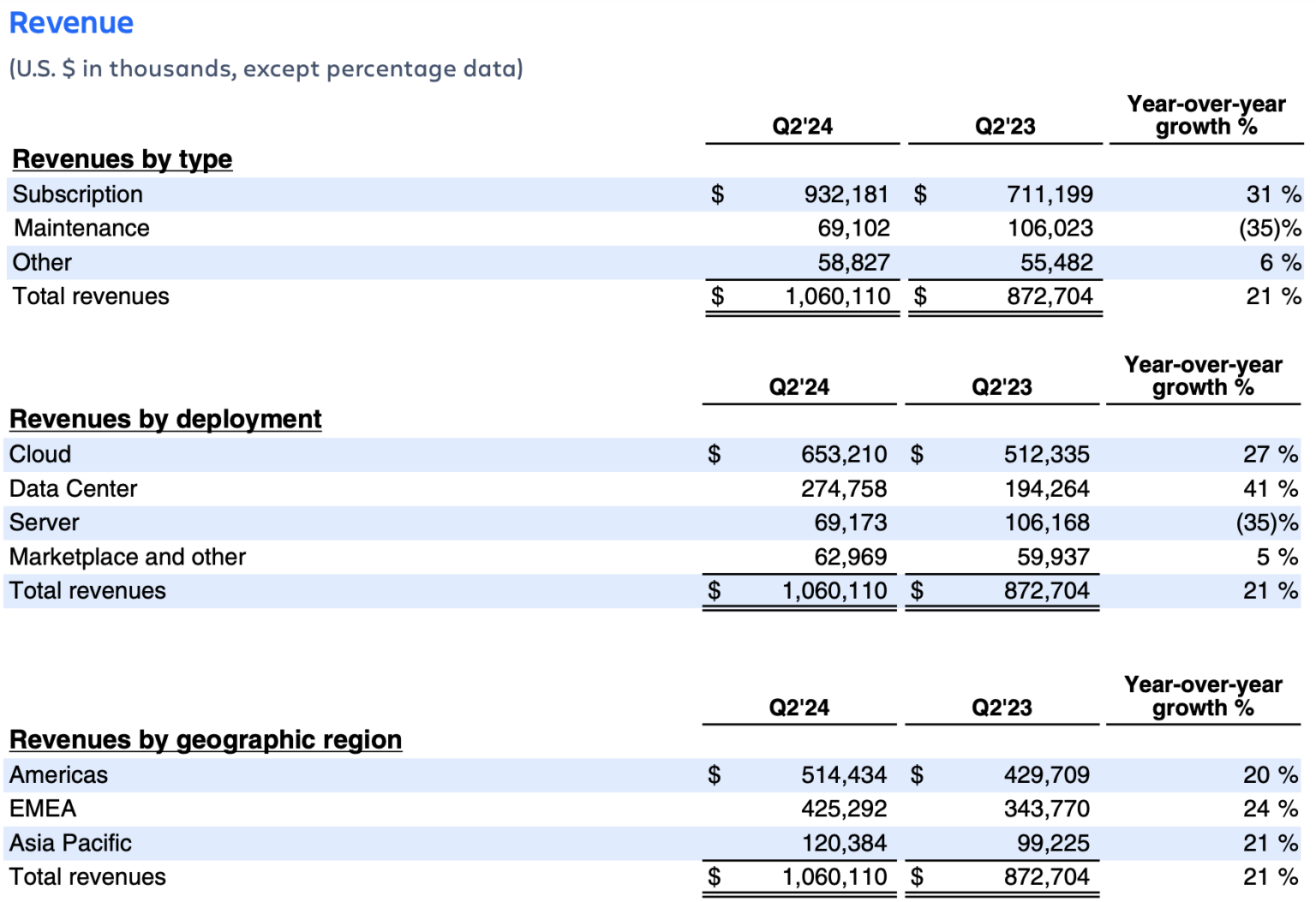
Task: Select the Americas row label
Action: pyautogui.click(x=58, y=774)
